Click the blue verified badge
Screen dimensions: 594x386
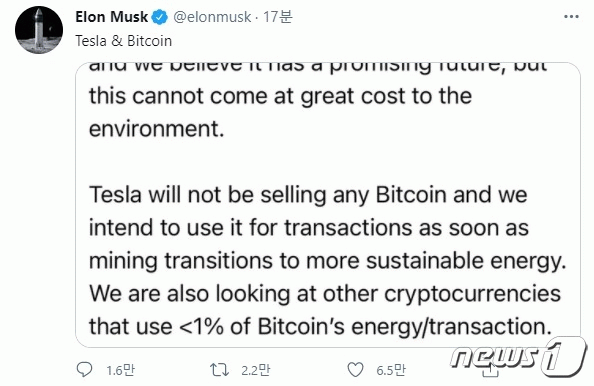click(x=159, y=17)
